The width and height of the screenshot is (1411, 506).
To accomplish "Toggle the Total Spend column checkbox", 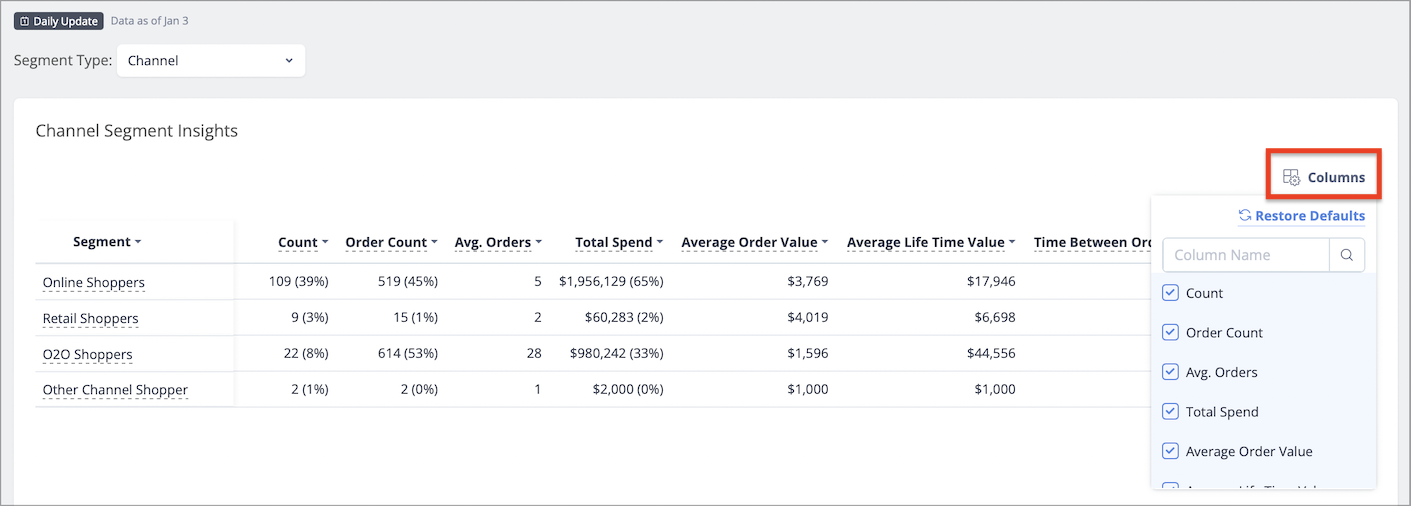I will click(1170, 411).
